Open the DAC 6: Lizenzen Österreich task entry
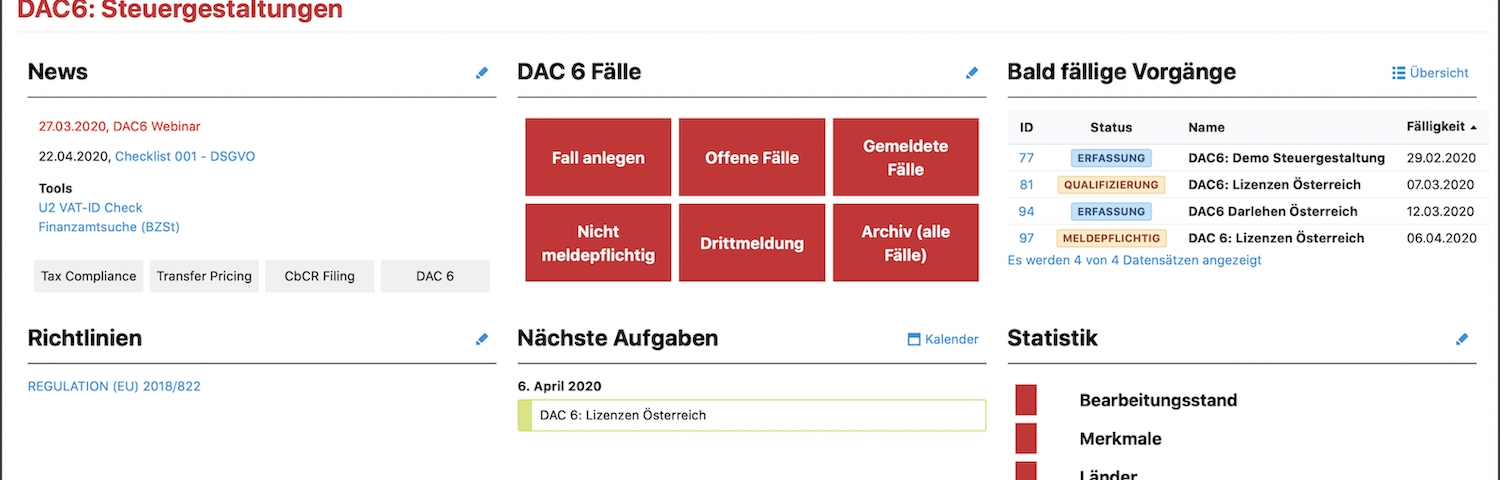 tap(752, 415)
